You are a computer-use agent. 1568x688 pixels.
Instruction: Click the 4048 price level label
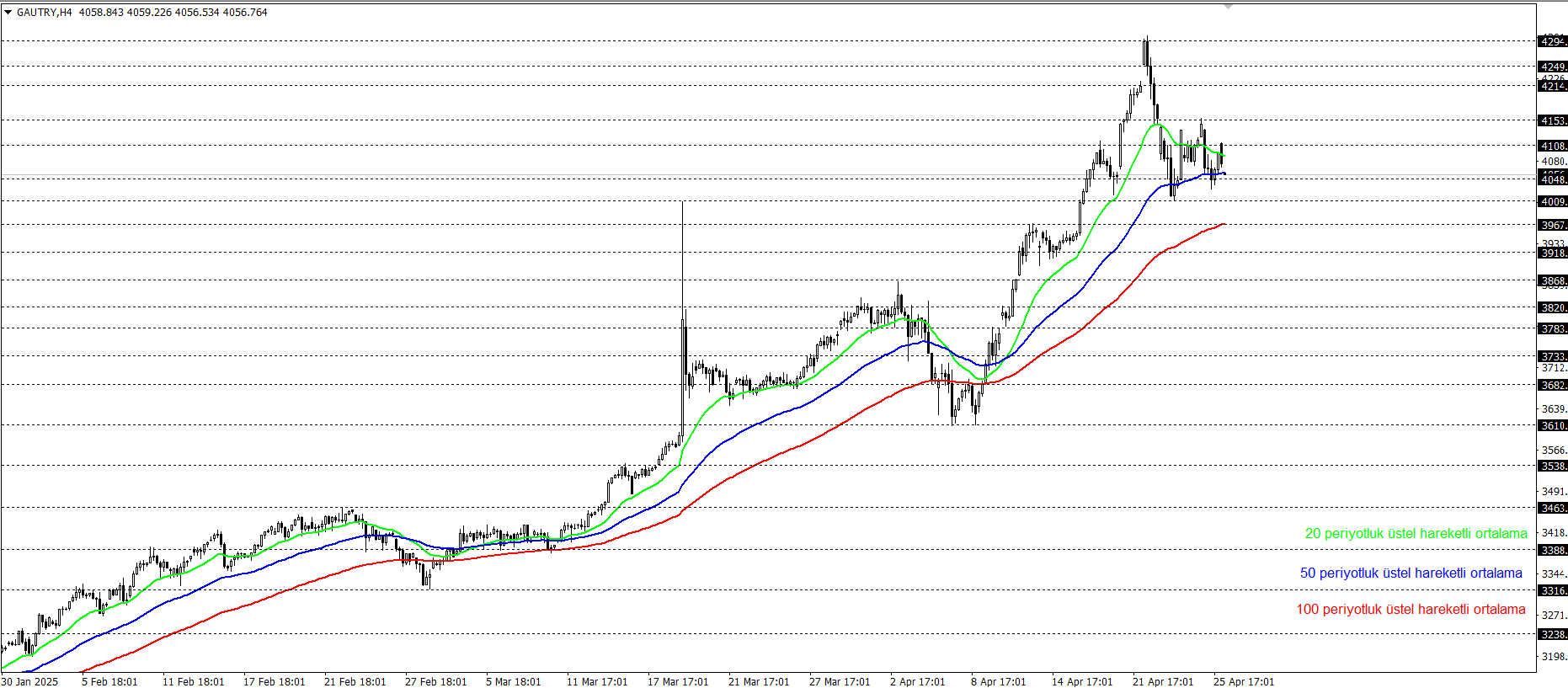point(1553,179)
